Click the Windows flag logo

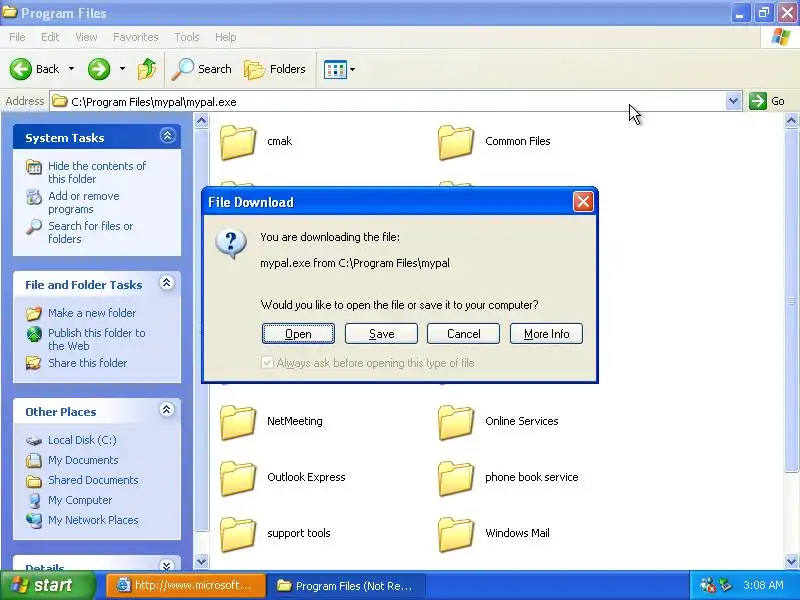tap(781, 37)
